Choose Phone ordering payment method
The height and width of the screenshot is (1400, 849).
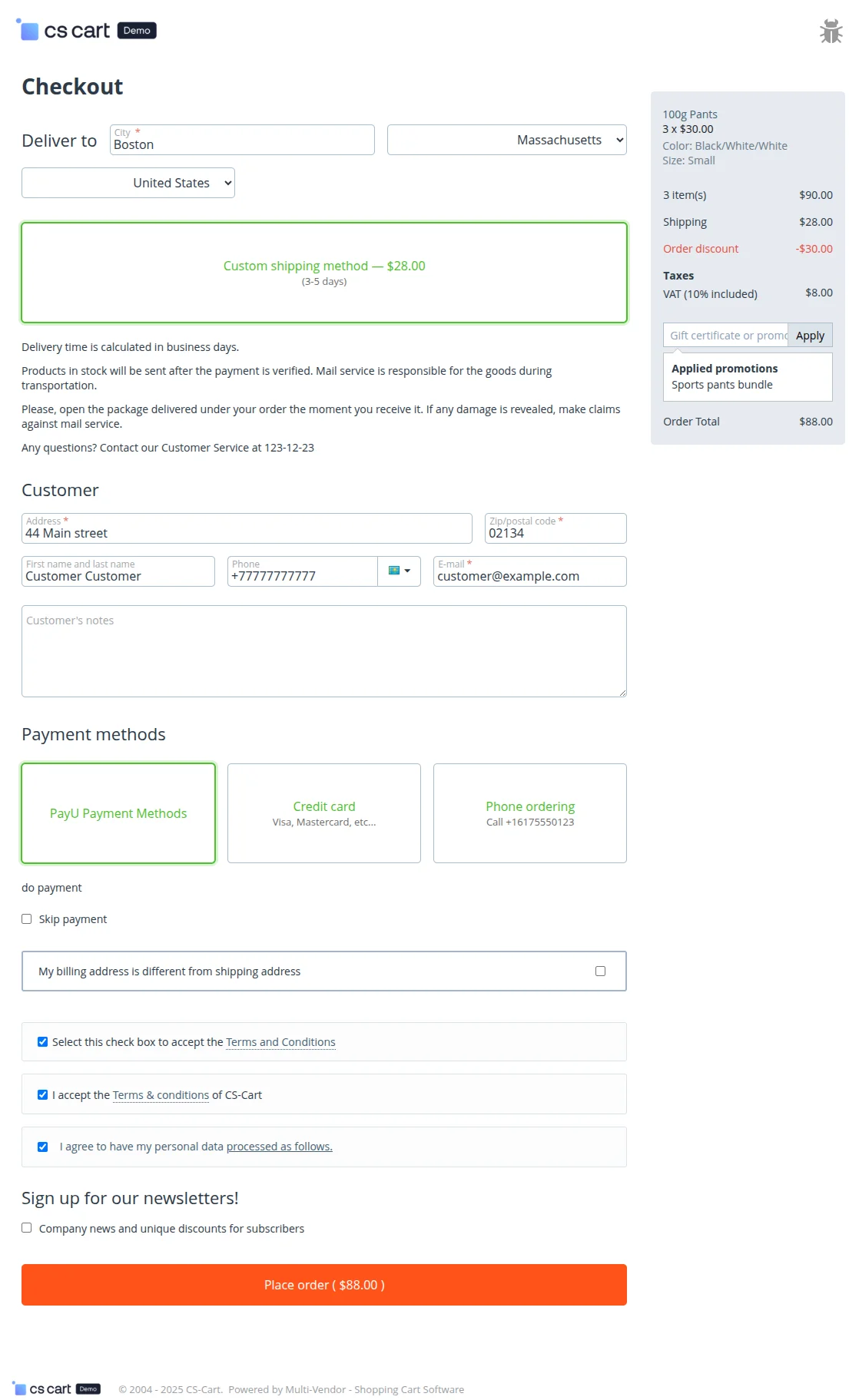click(x=530, y=813)
